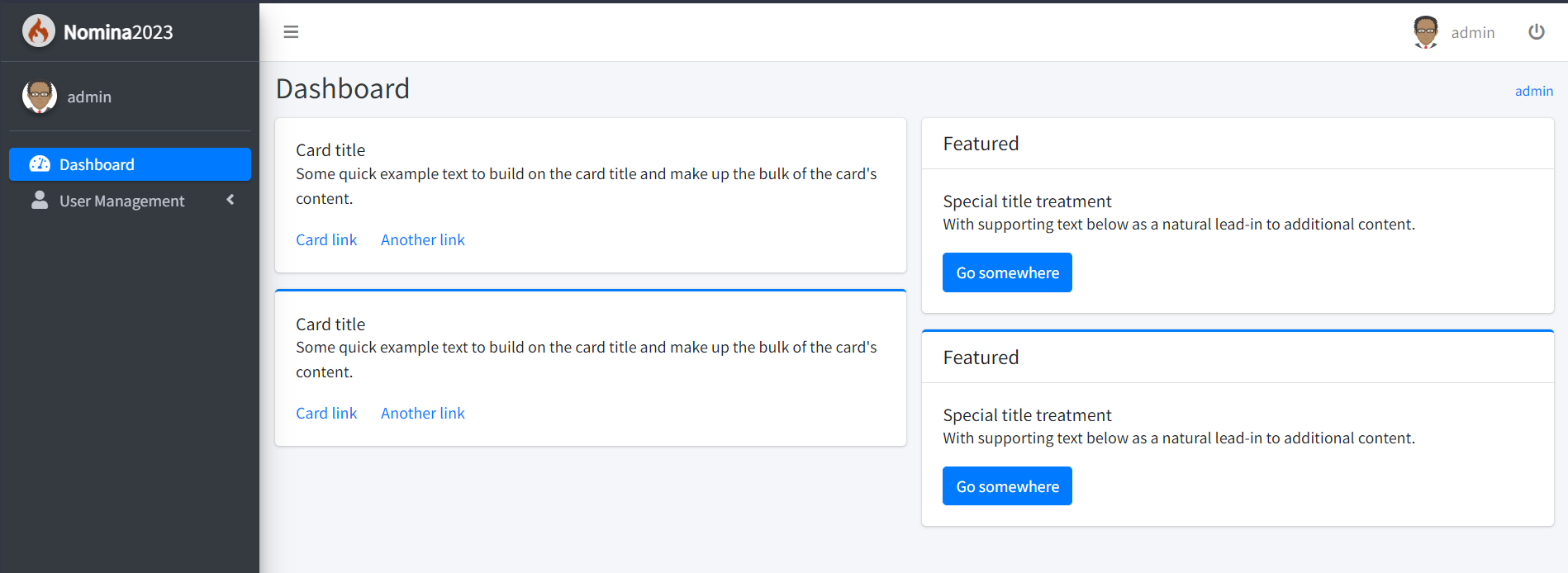Follow Card link in first card

tap(326, 239)
